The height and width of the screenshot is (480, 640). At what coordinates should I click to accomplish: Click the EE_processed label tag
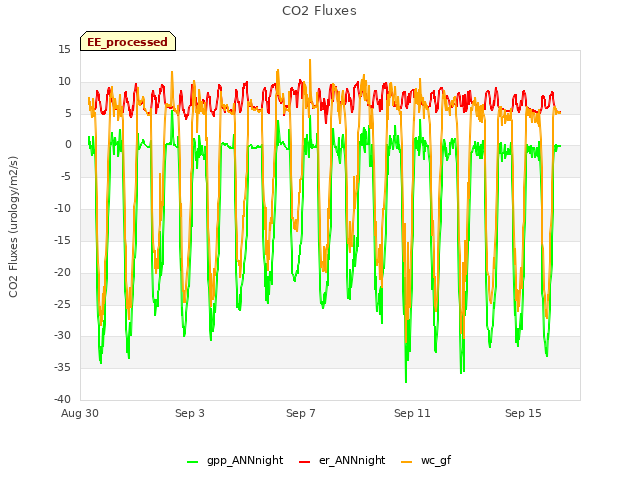pos(128,41)
